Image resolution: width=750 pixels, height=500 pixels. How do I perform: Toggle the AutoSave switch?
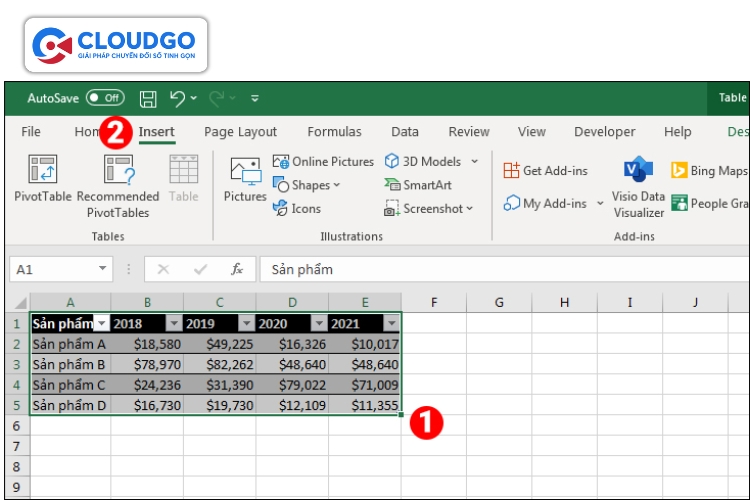105,98
